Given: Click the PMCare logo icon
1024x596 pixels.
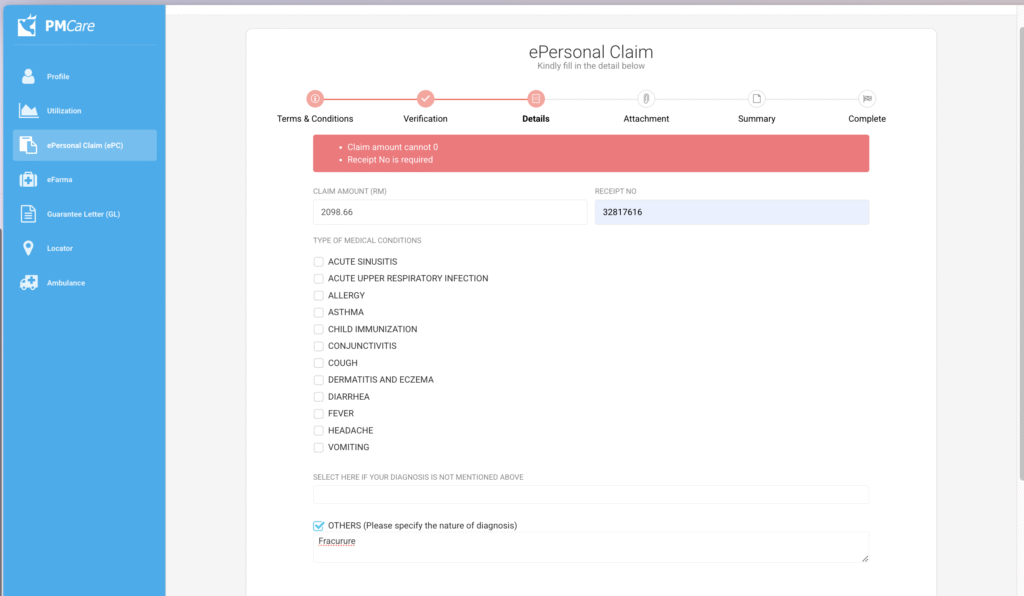Looking at the screenshot, I should [x=28, y=25].
